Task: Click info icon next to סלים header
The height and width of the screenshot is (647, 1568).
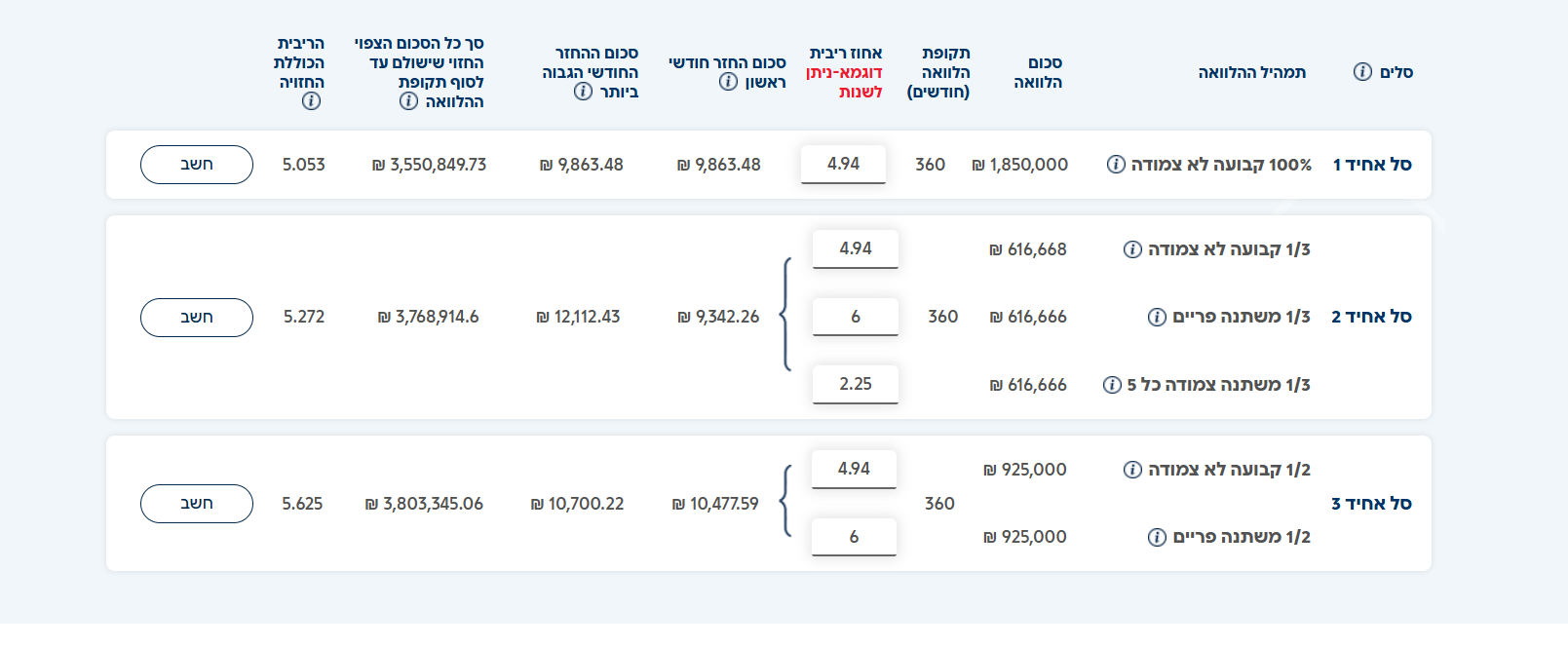Action: (1362, 71)
